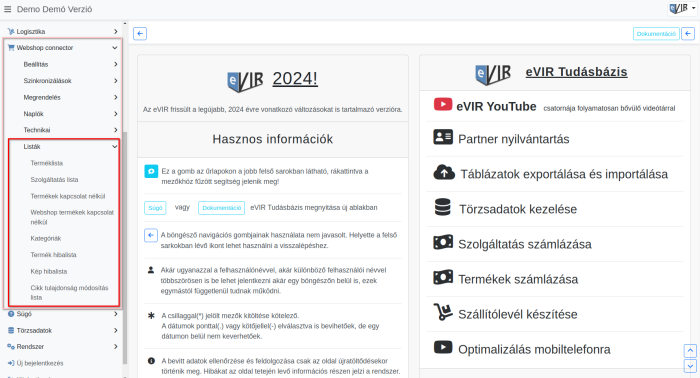Expand the Törzsadatok menu chevron
Screen dimensions: 700x378
115,331
